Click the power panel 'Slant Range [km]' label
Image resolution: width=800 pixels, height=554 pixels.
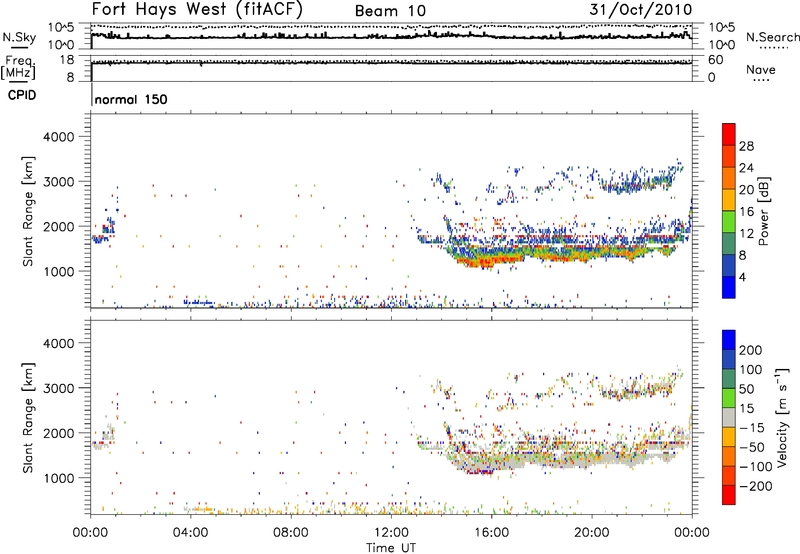pyautogui.click(x=28, y=211)
